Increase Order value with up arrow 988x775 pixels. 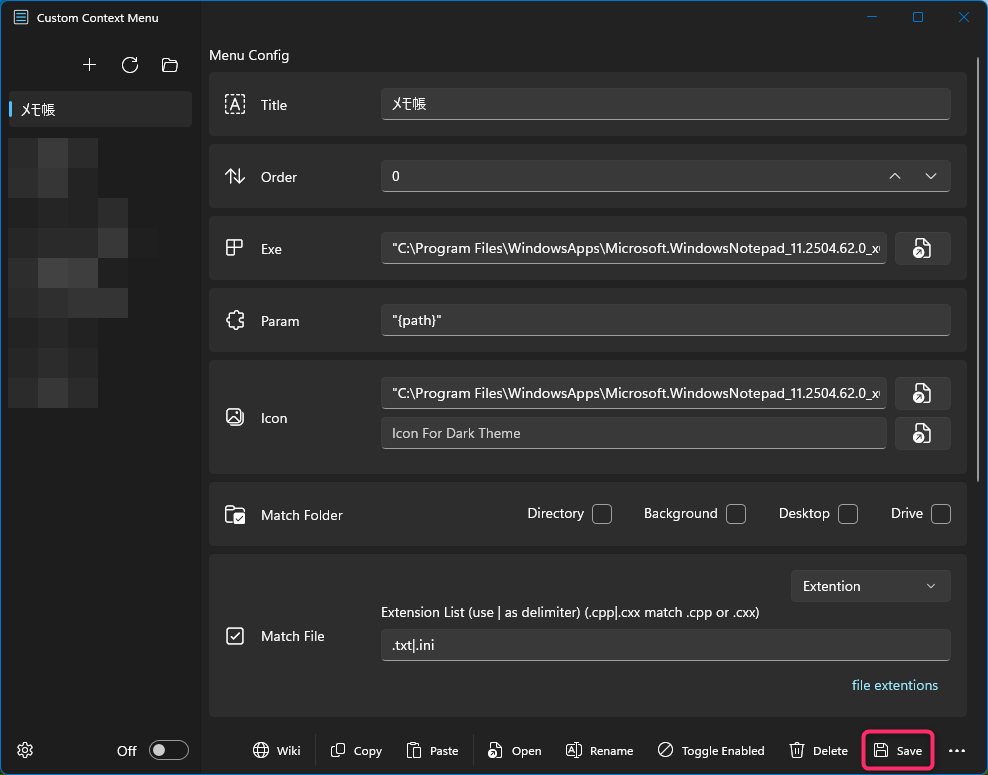coord(895,176)
